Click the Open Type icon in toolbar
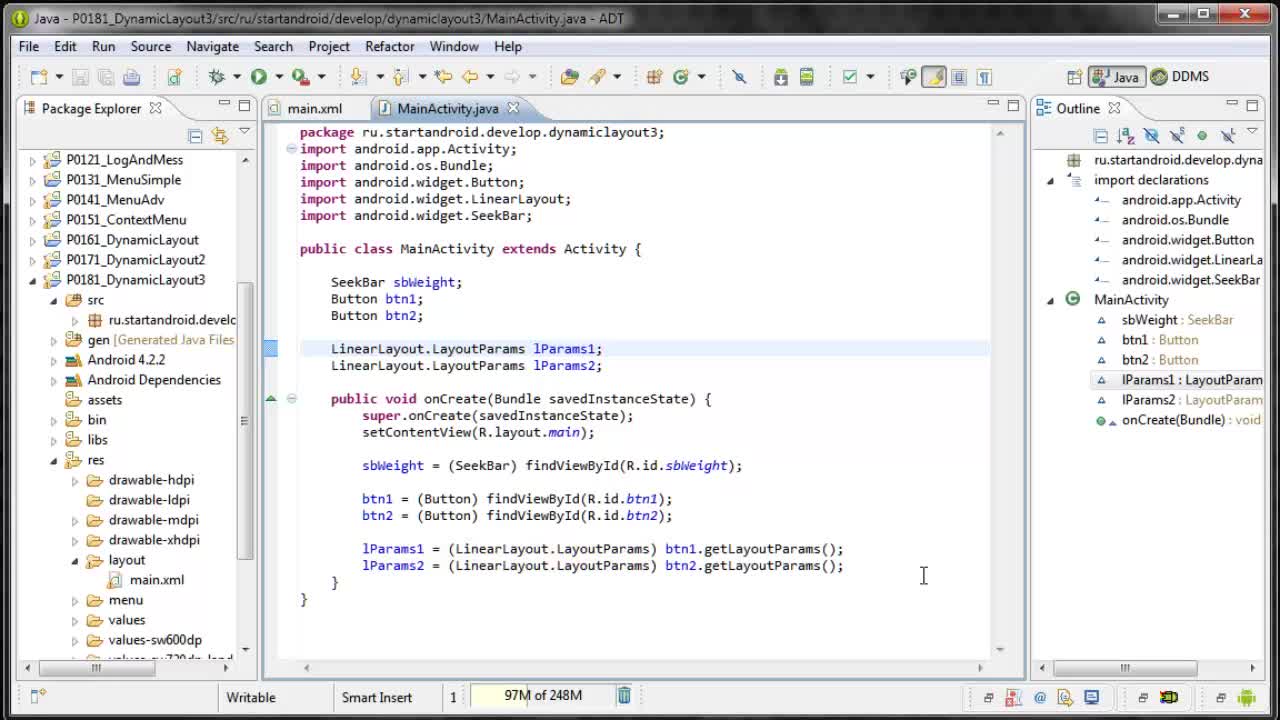This screenshot has width=1280, height=720. point(570,77)
